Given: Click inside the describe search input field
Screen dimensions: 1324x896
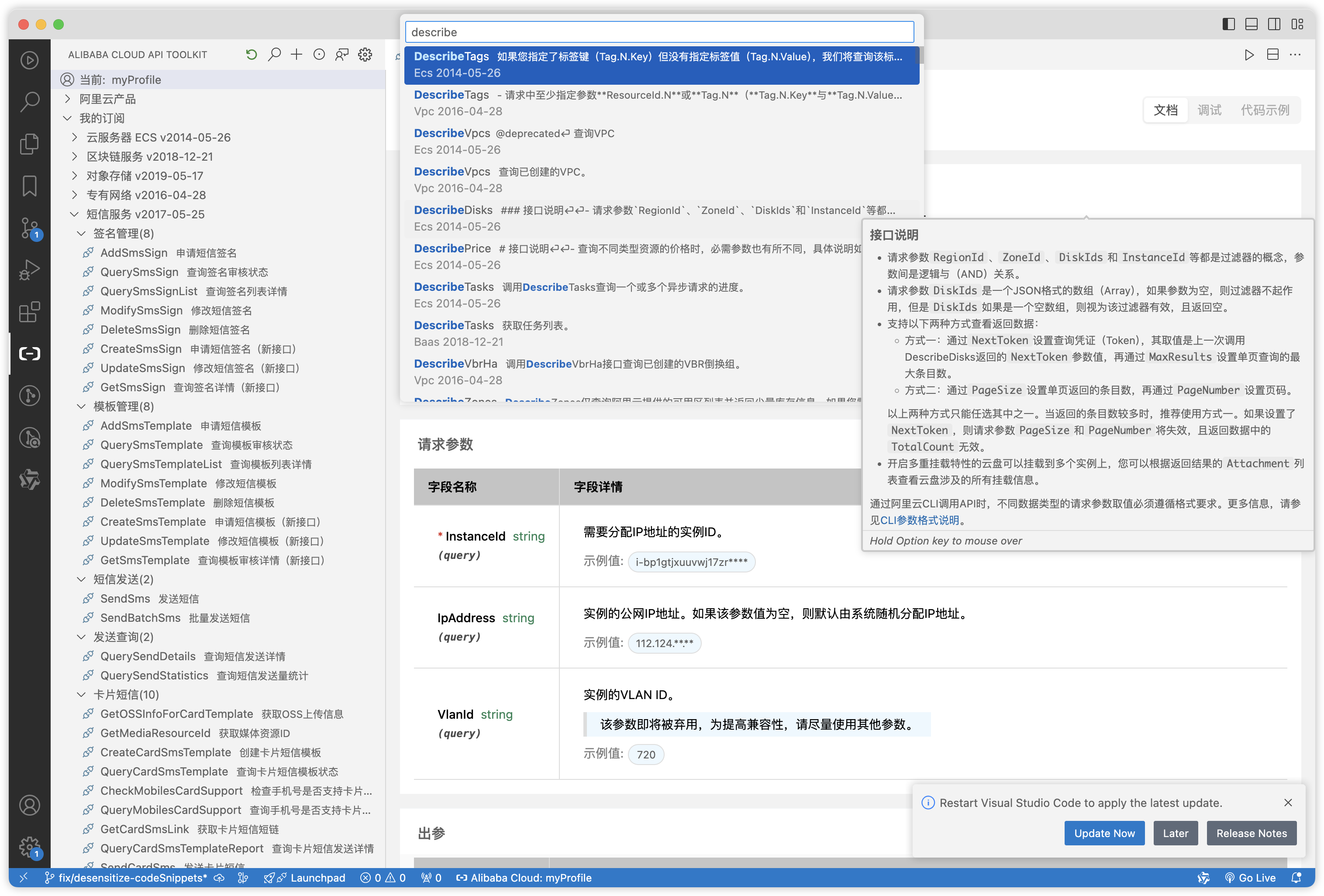Looking at the screenshot, I should 659,32.
